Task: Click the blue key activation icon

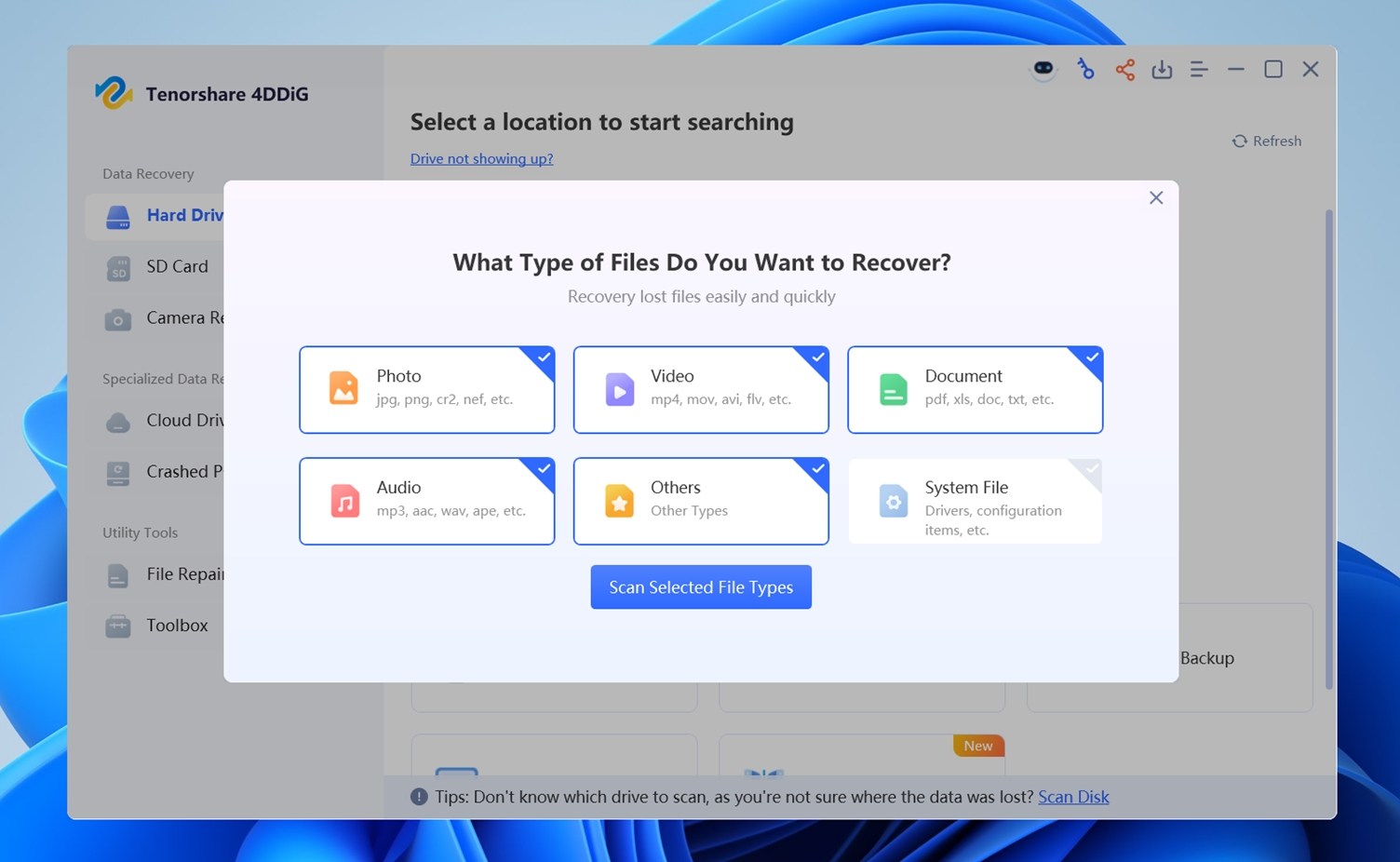Action: pos(1086,69)
